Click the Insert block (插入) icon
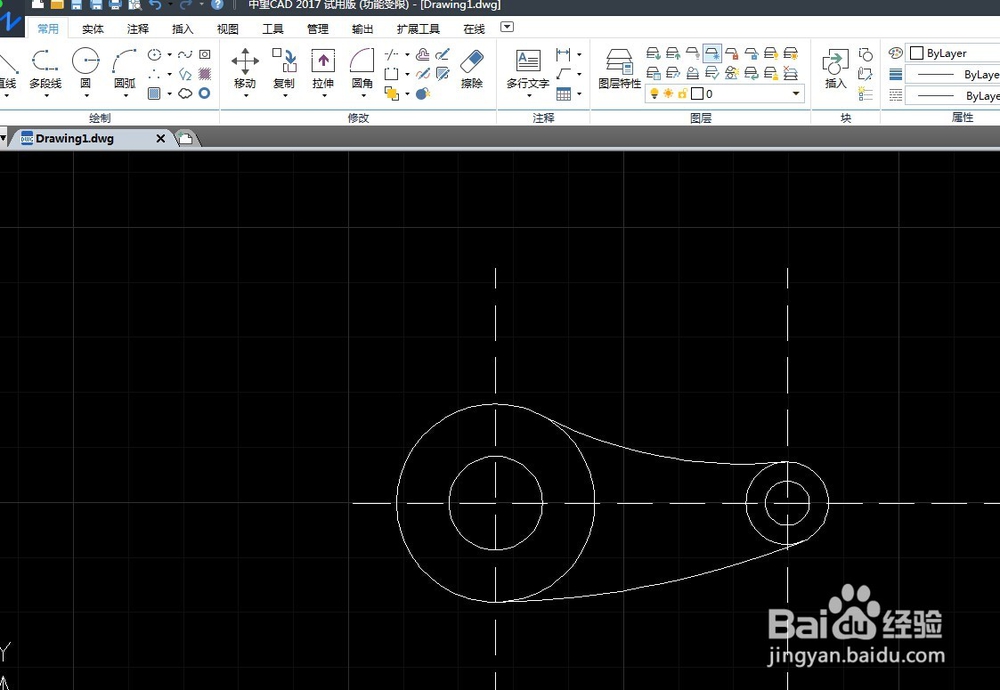1000x690 pixels. pos(835,68)
